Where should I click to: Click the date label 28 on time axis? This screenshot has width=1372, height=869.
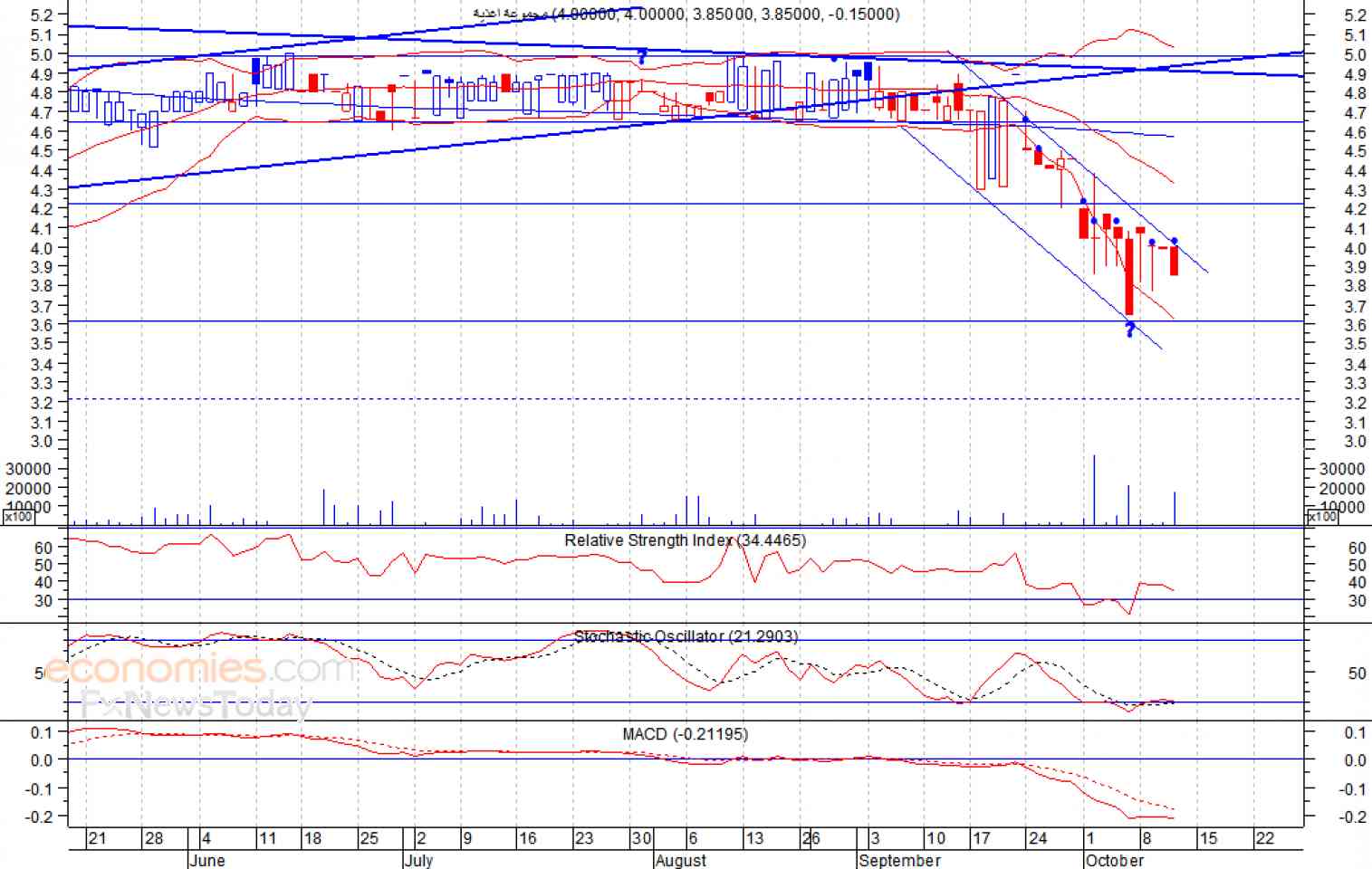[x=154, y=838]
